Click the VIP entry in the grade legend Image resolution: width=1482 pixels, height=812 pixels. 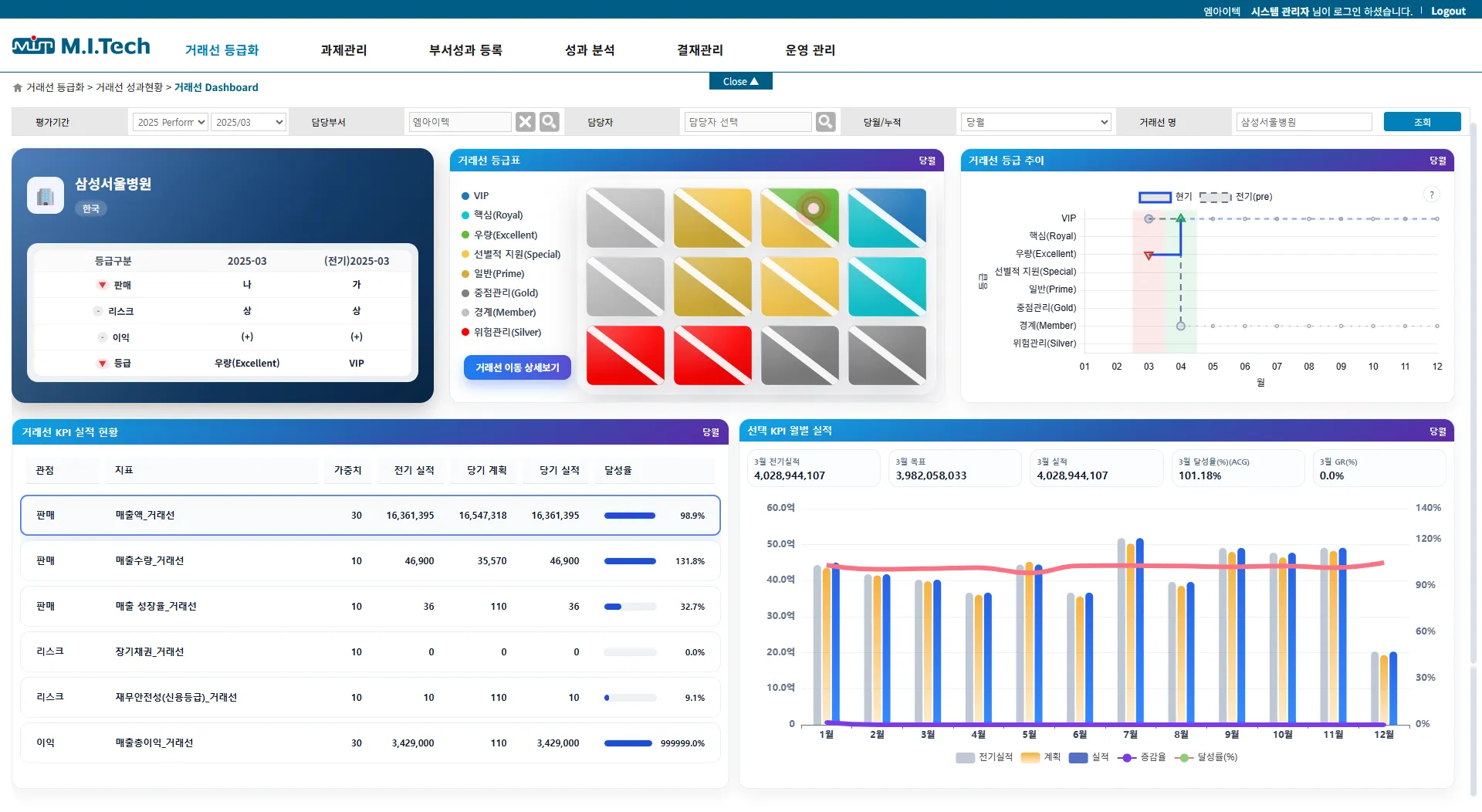coord(475,196)
